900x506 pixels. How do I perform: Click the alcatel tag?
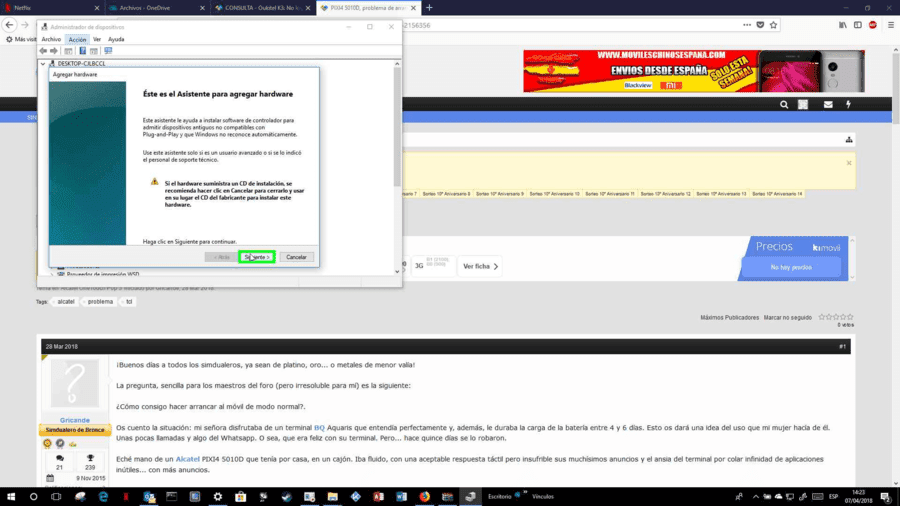tap(66, 302)
